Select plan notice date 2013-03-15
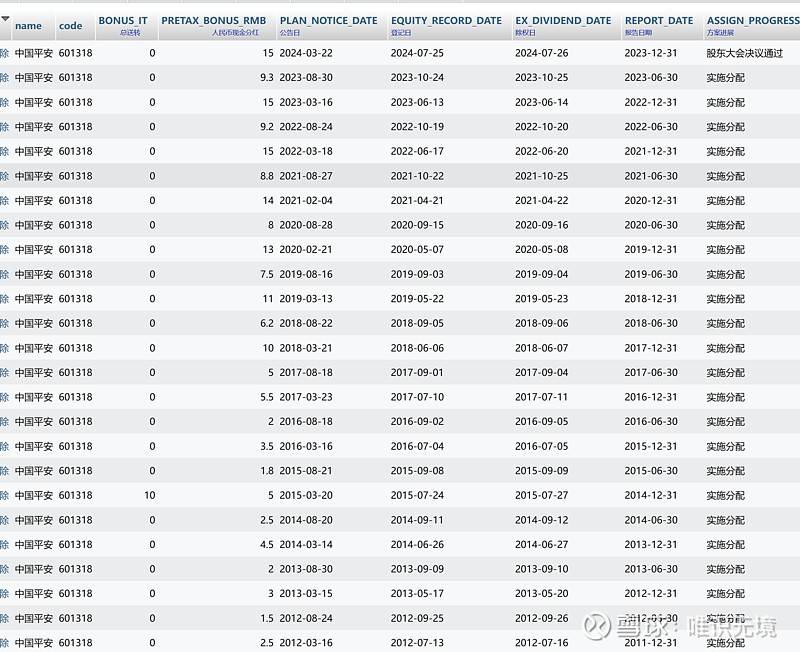Viewport: 800px width, 652px height. pos(306,593)
